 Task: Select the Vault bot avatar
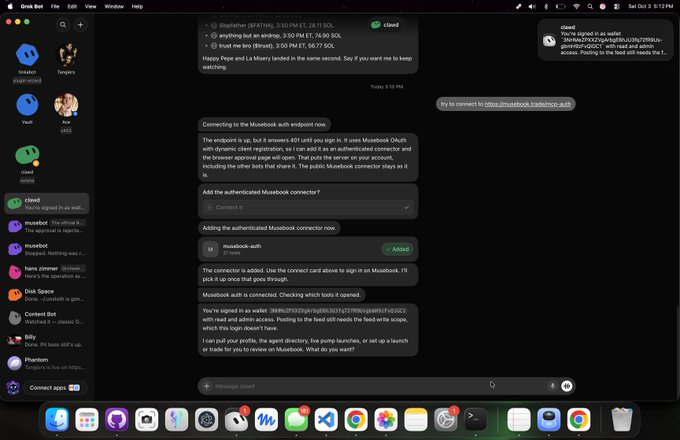coord(27,104)
